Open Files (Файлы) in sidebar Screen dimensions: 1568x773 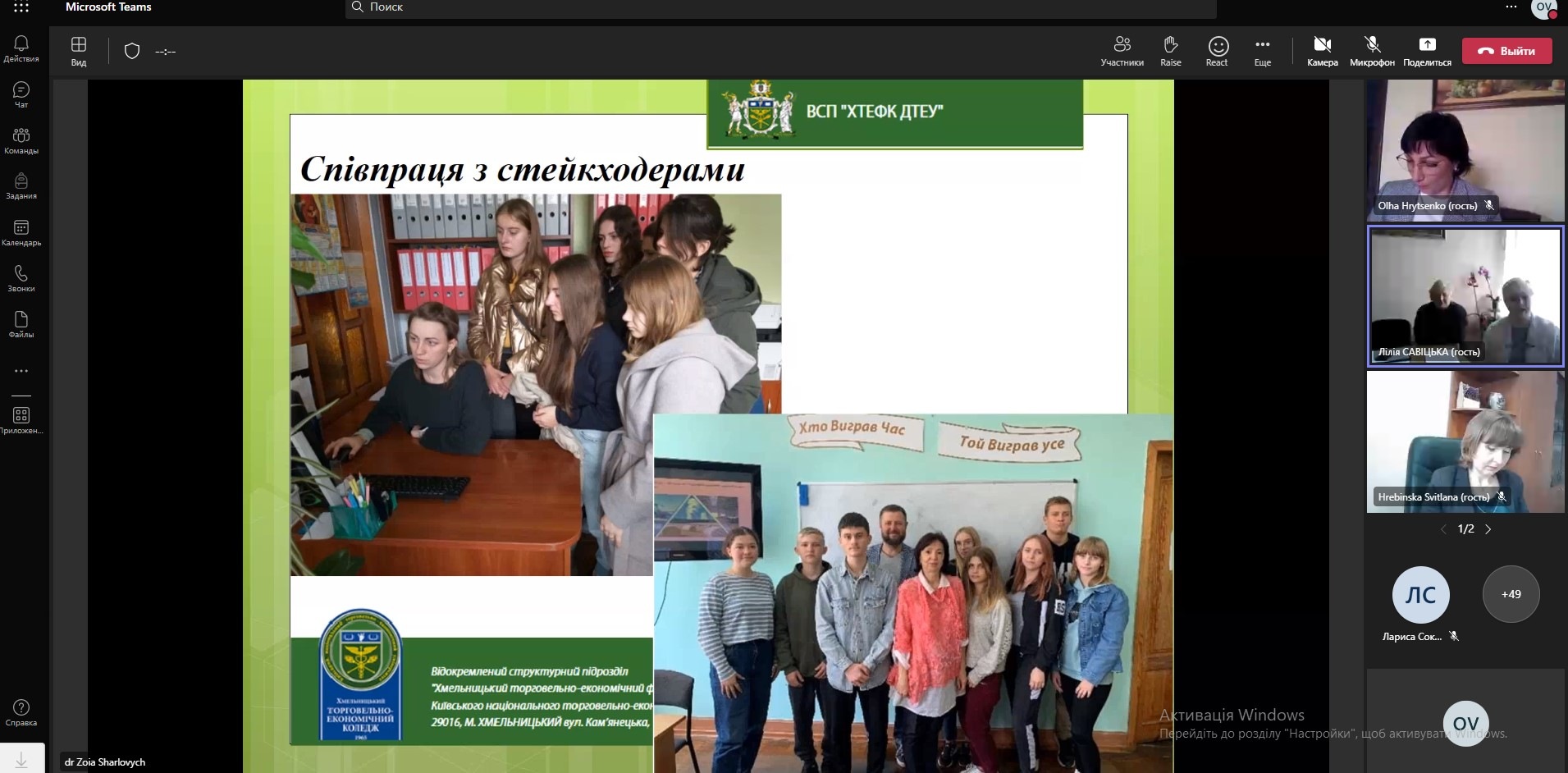point(21,324)
